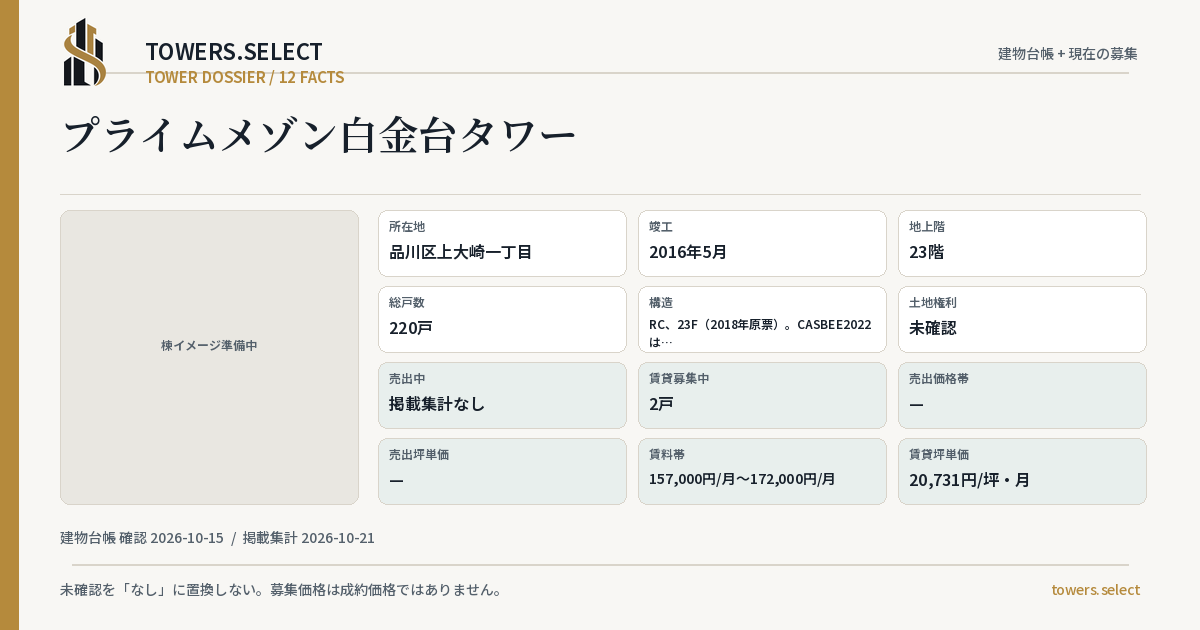Select the 賃料帯 157,000円/月 card
The image size is (1200, 630).
(762, 471)
